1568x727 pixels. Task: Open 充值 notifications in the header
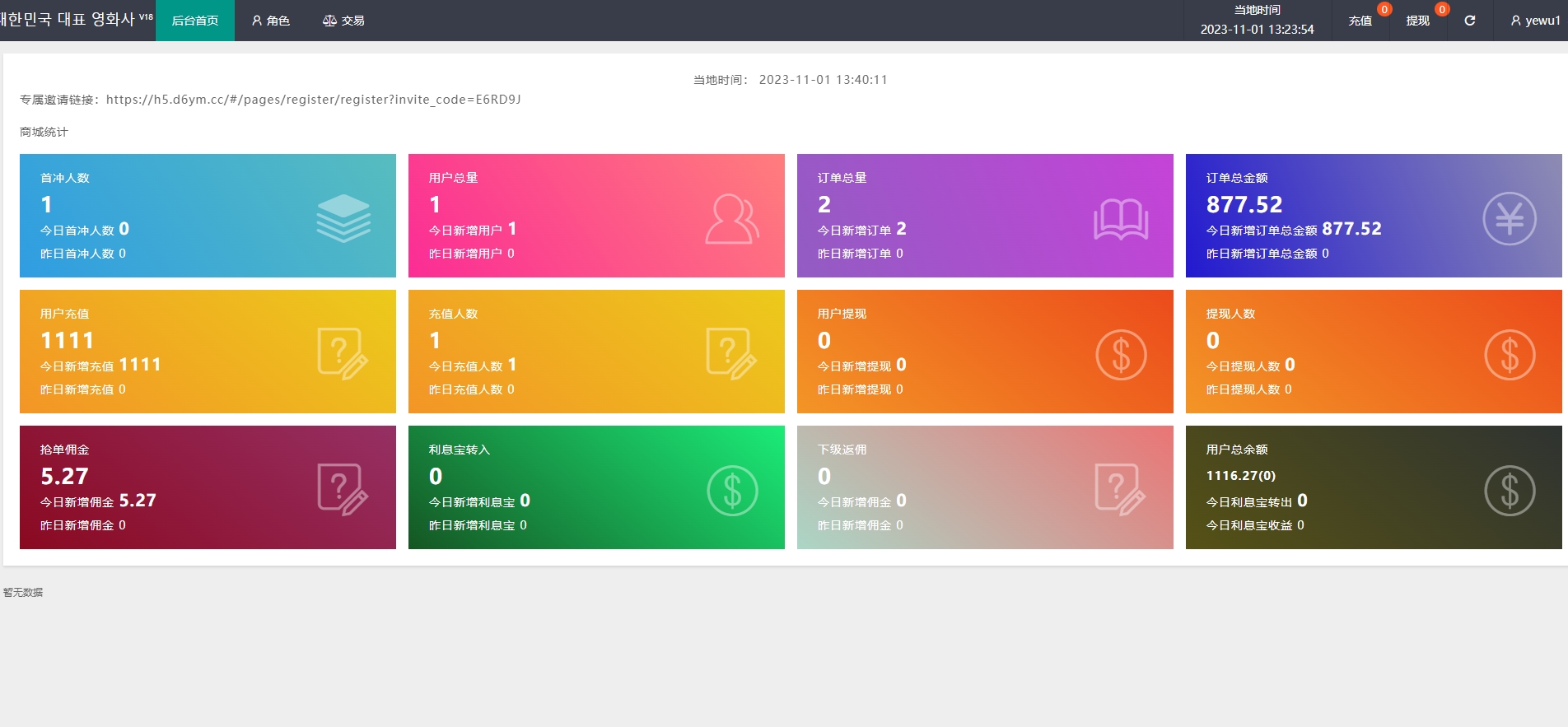[x=1360, y=21]
